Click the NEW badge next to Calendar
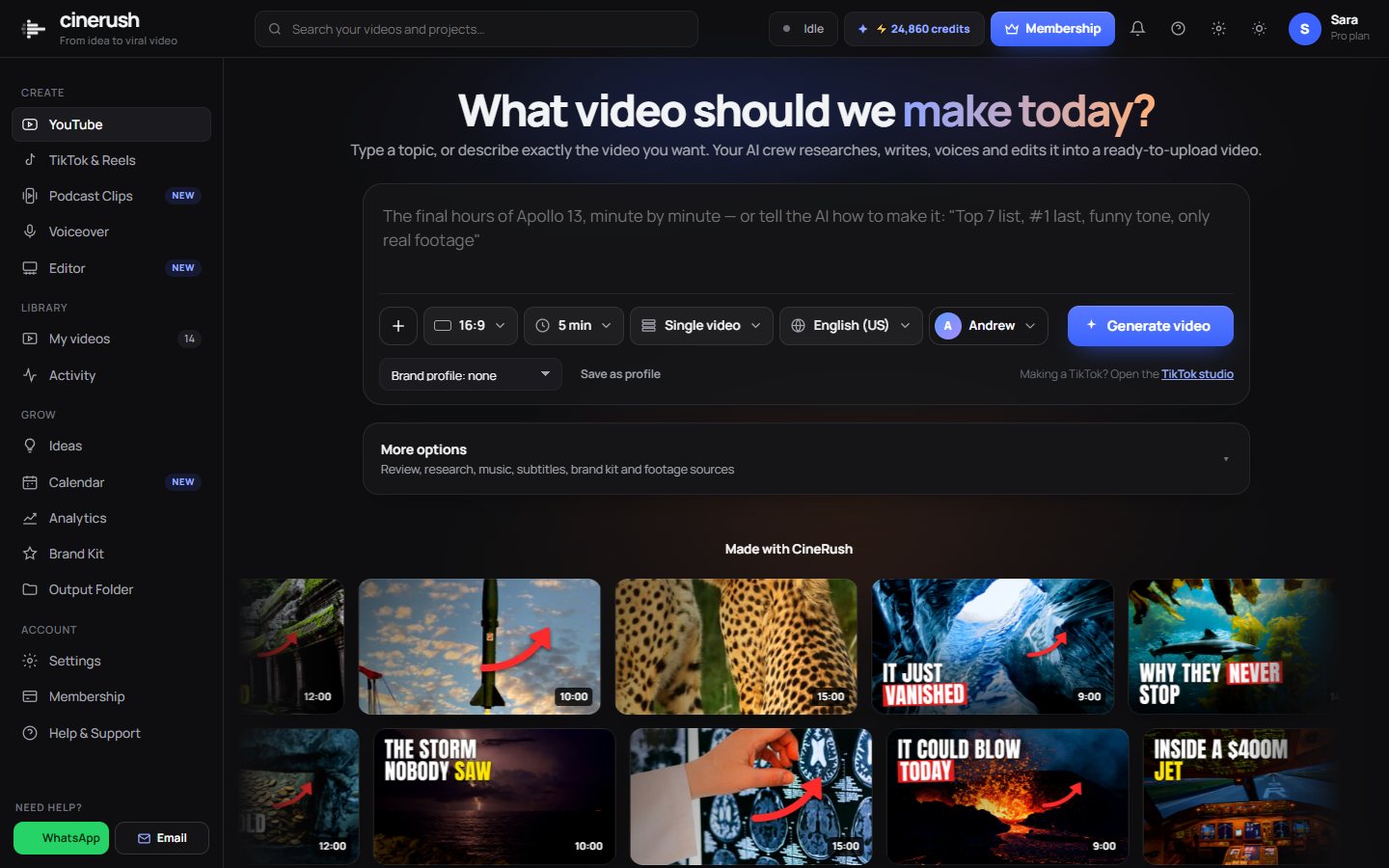The height and width of the screenshot is (868, 1389). tap(183, 482)
